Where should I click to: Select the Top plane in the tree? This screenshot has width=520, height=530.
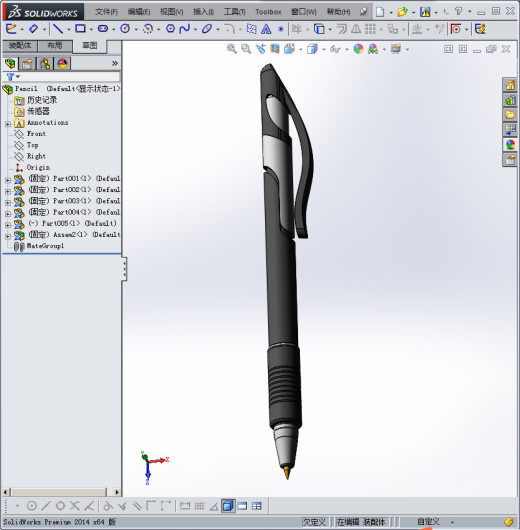click(x=32, y=145)
